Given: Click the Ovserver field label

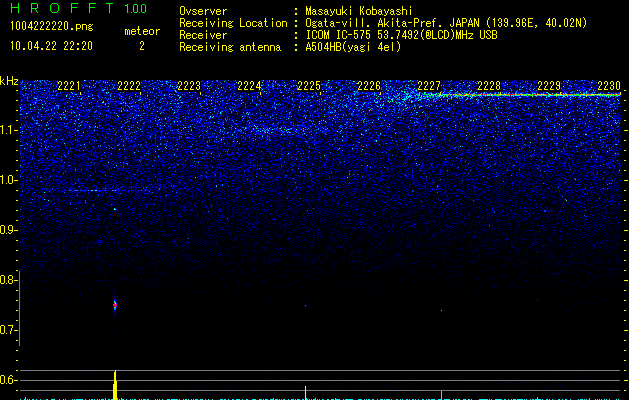Looking at the screenshot, I should point(203,11).
